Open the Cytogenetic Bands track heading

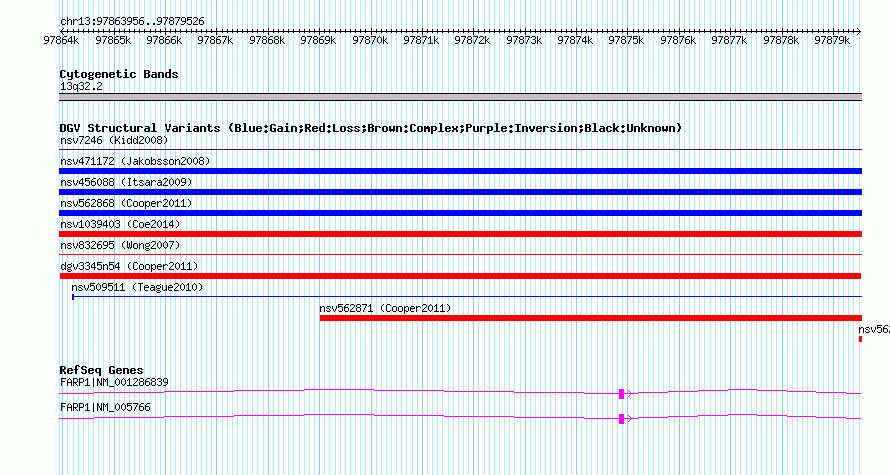119,74
